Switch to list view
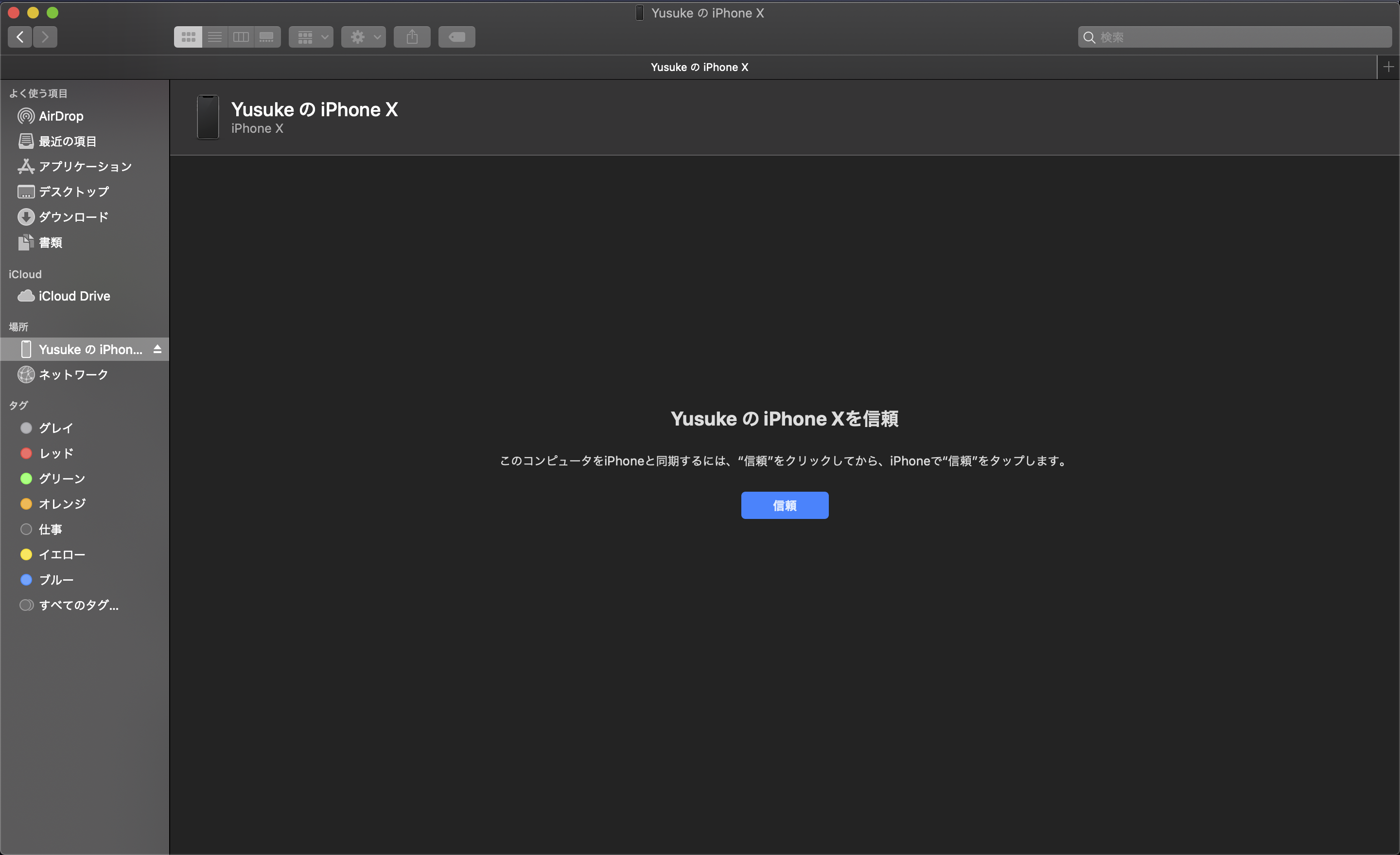The width and height of the screenshot is (1400, 855). (x=215, y=37)
